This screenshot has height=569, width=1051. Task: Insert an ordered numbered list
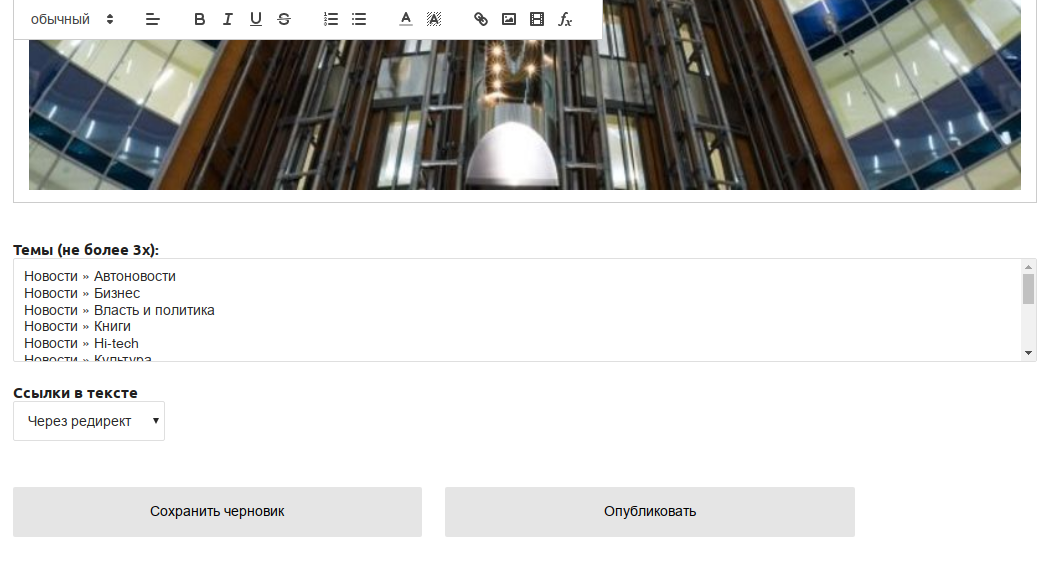click(x=330, y=19)
